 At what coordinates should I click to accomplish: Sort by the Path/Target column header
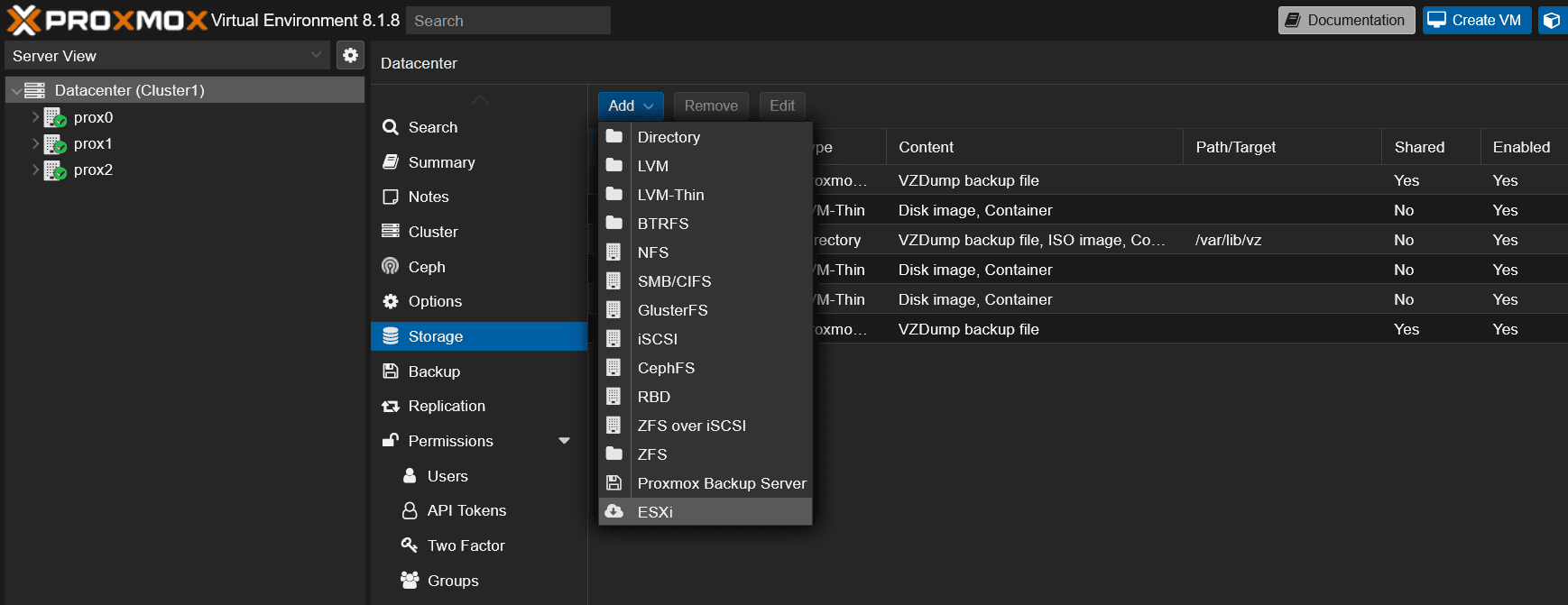pyautogui.click(x=1282, y=147)
